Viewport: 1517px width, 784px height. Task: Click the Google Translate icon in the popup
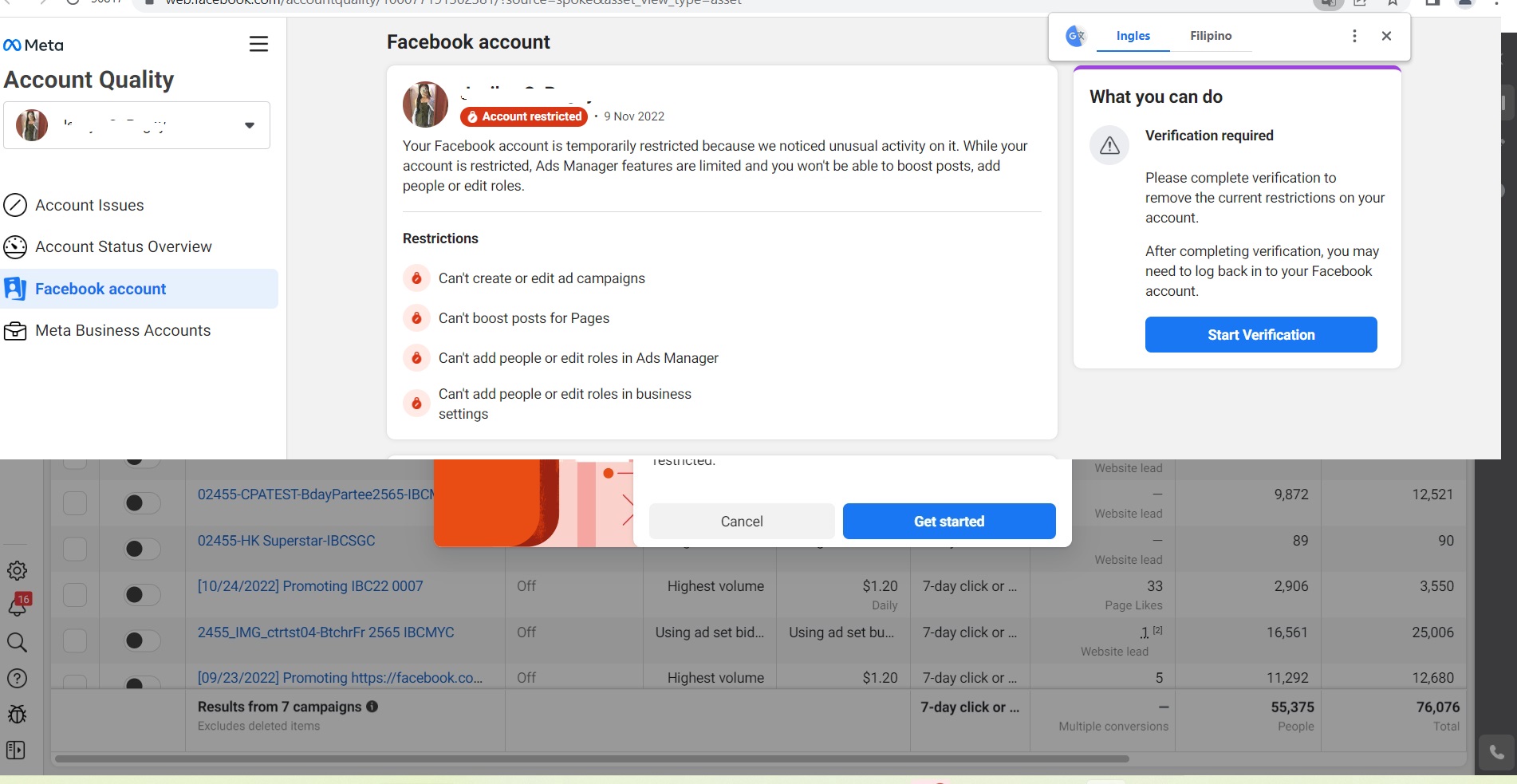tap(1075, 36)
